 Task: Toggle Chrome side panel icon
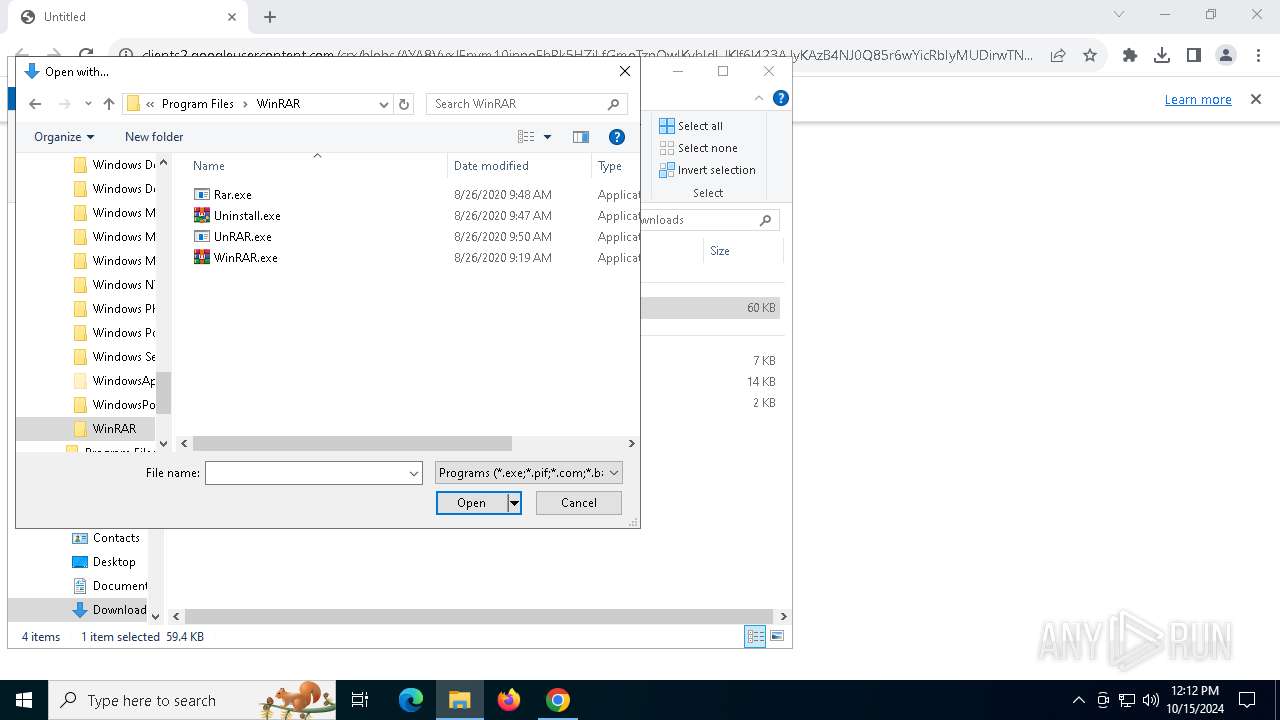[x=1194, y=56]
